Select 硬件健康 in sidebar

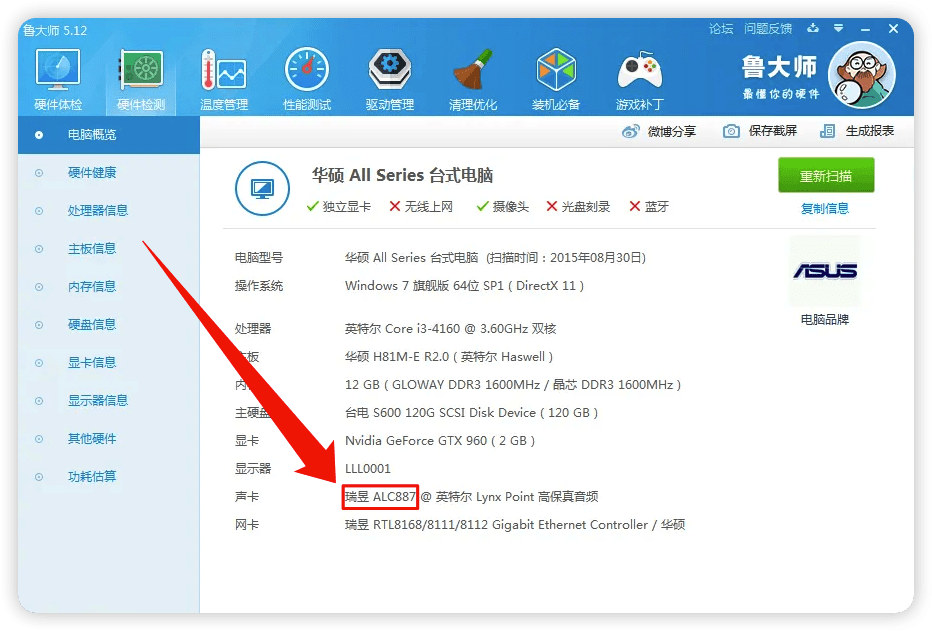click(109, 173)
